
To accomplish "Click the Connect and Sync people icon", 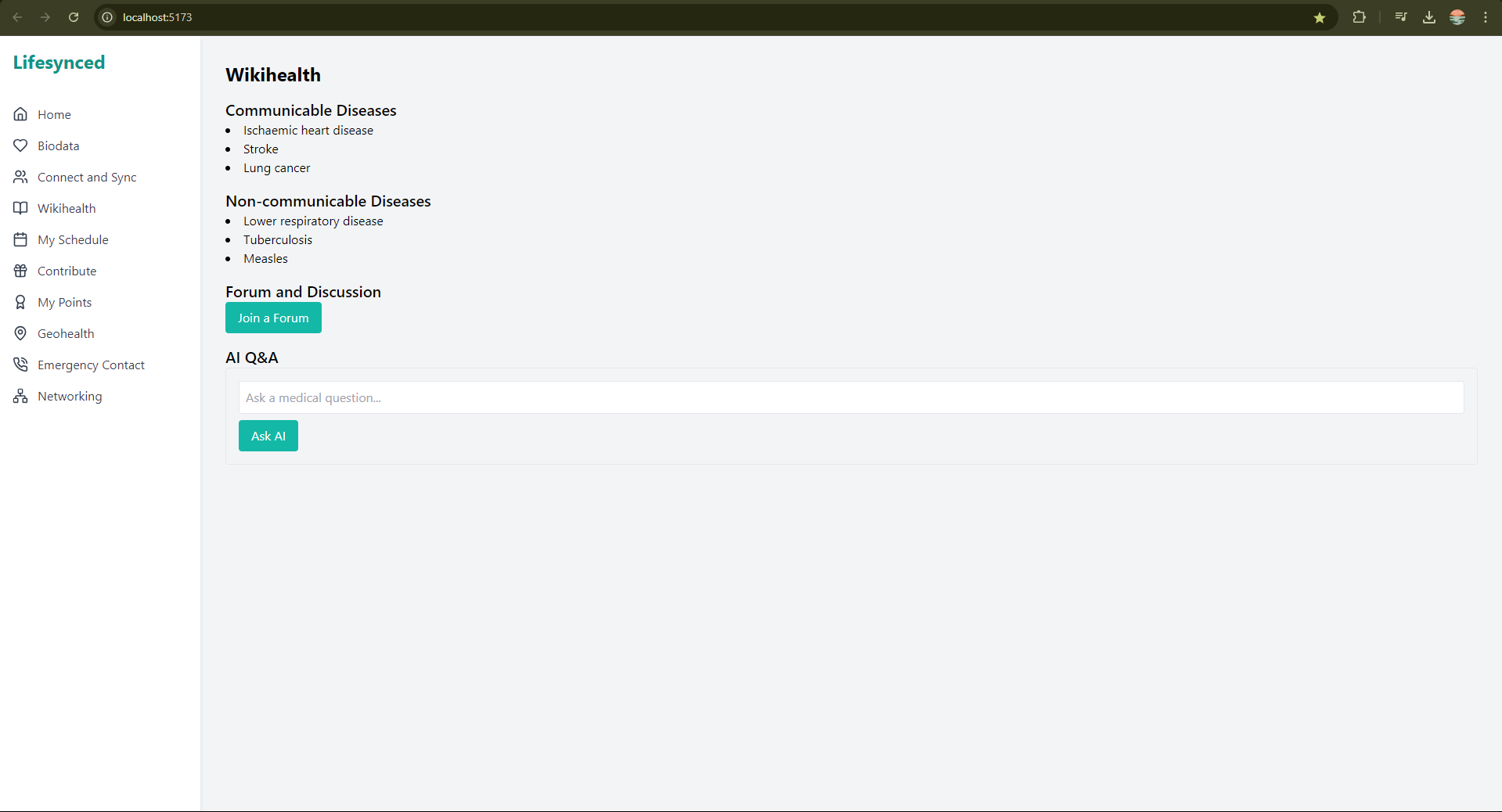I will (x=20, y=177).
